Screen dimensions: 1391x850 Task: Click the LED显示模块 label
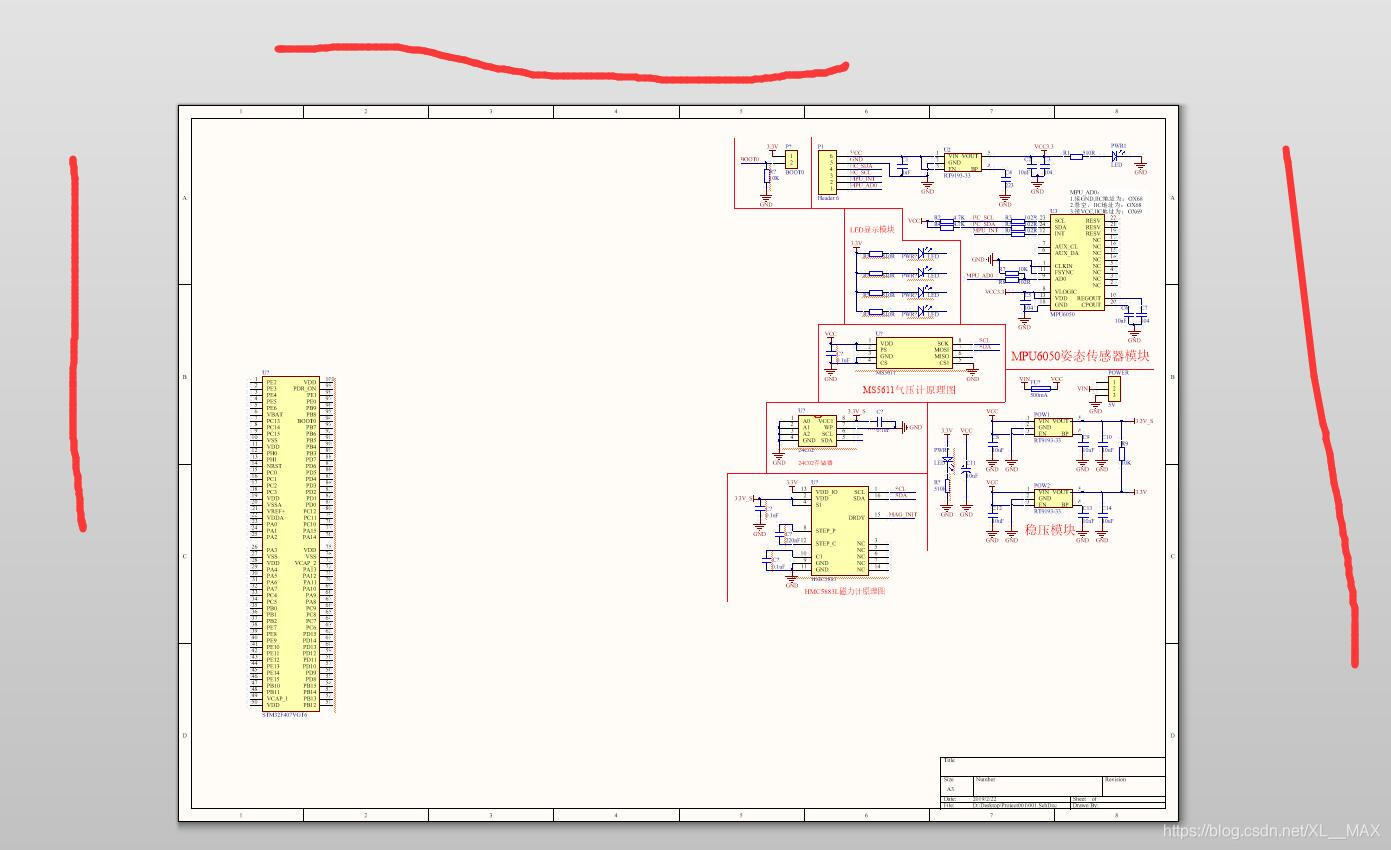(872, 229)
